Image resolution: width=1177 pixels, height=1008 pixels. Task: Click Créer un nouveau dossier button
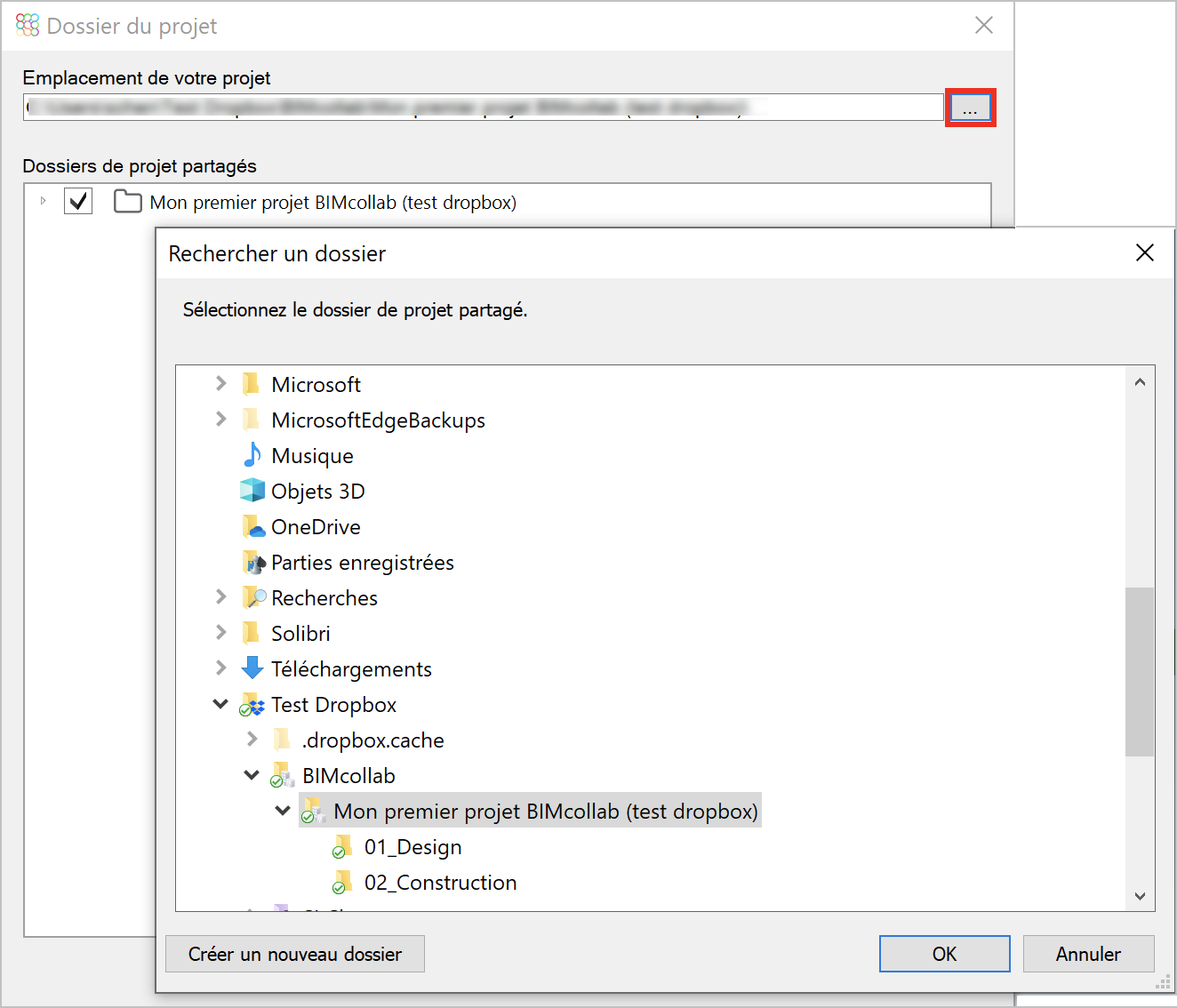295,954
